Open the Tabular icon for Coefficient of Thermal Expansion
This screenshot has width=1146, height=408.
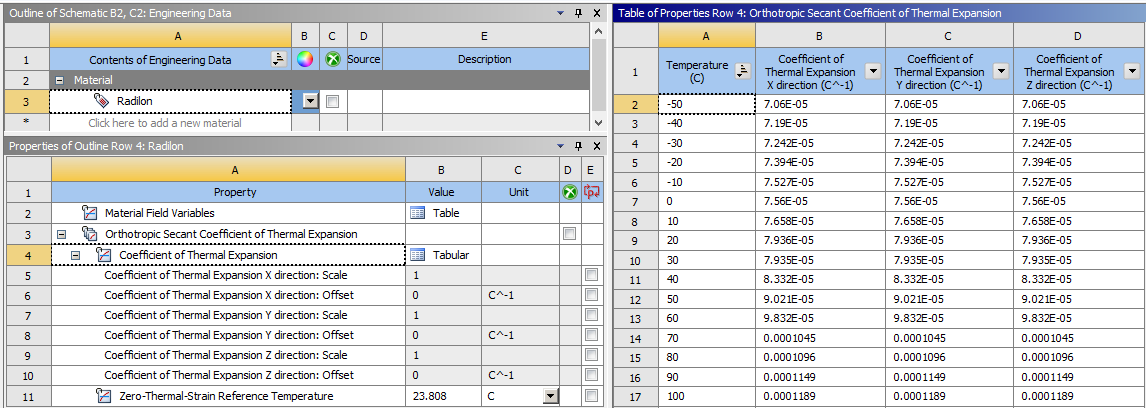[418, 254]
